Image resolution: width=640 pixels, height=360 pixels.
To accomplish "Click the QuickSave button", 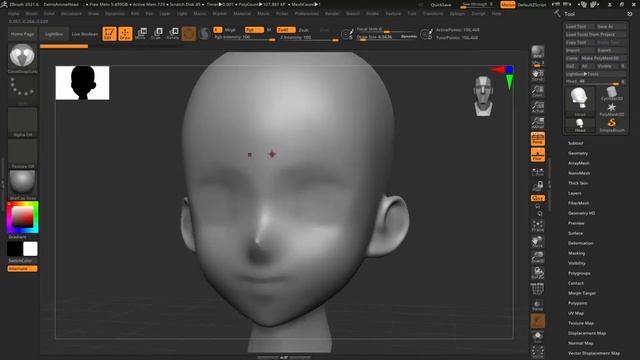I will click(441, 5).
